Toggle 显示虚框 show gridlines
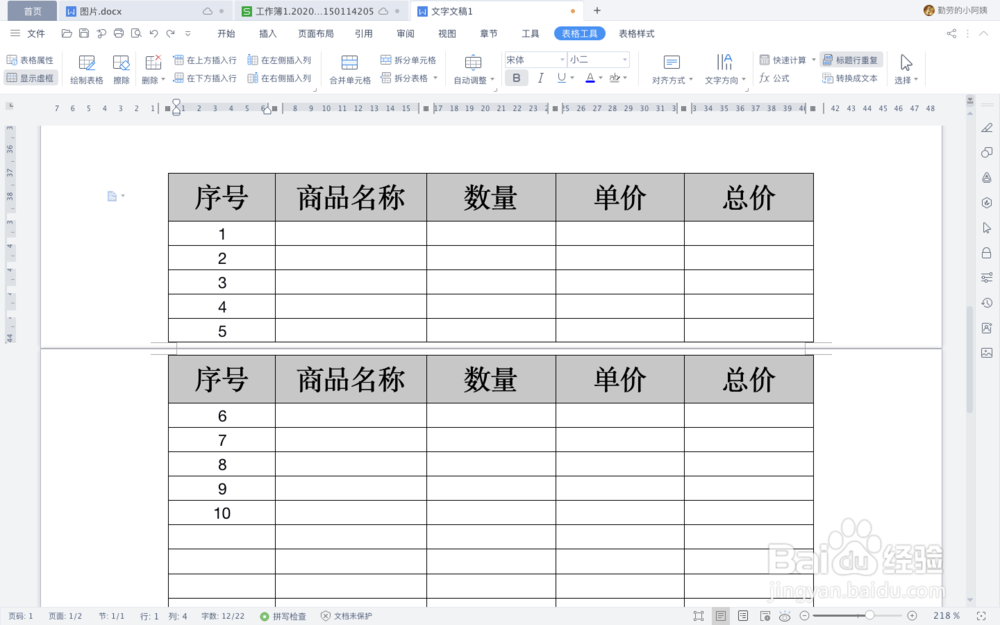This screenshot has height=625, width=1000. [x=30, y=77]
